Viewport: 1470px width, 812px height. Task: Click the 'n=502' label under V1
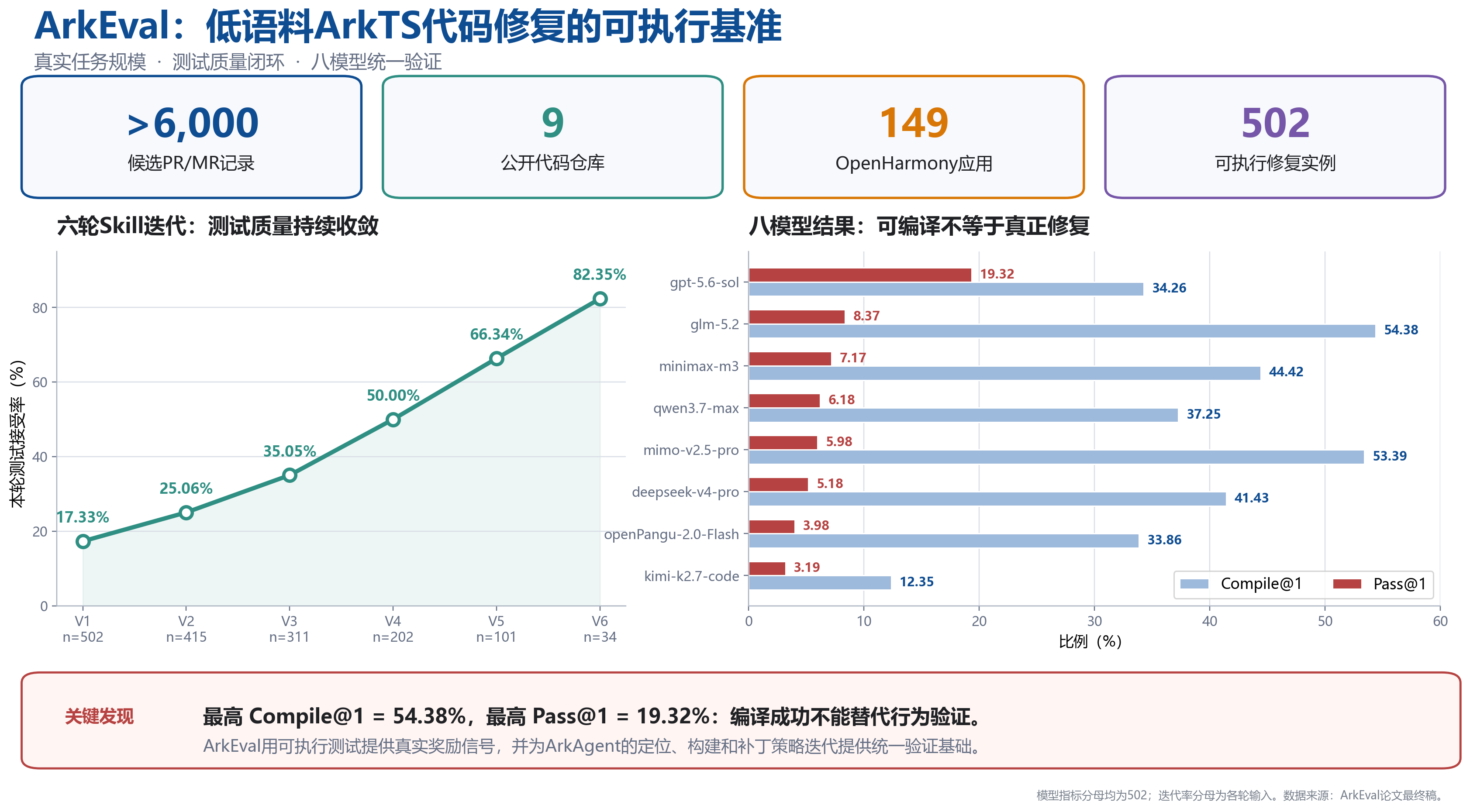(83, 637)
